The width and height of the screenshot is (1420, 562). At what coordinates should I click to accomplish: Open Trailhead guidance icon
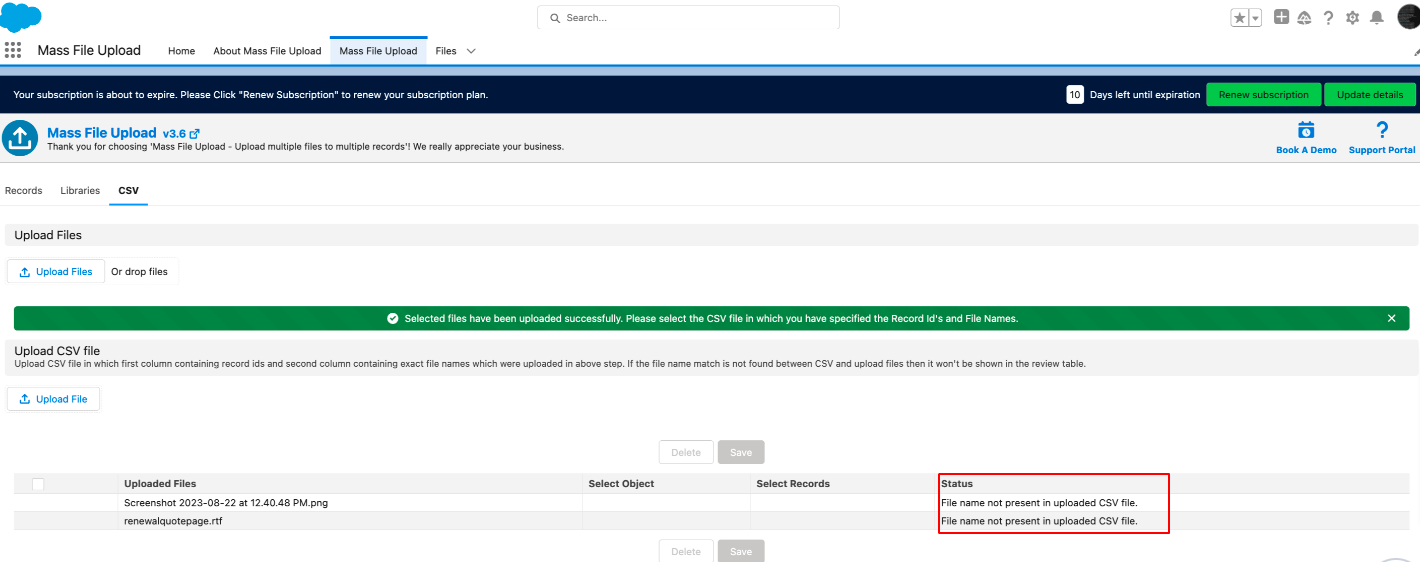pyautogui.click(x=1304, y=18)
